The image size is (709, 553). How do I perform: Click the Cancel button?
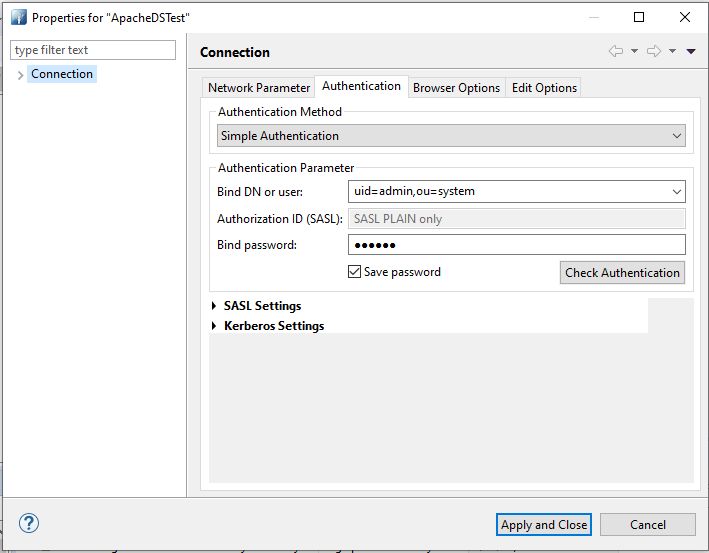click(648, 525)
